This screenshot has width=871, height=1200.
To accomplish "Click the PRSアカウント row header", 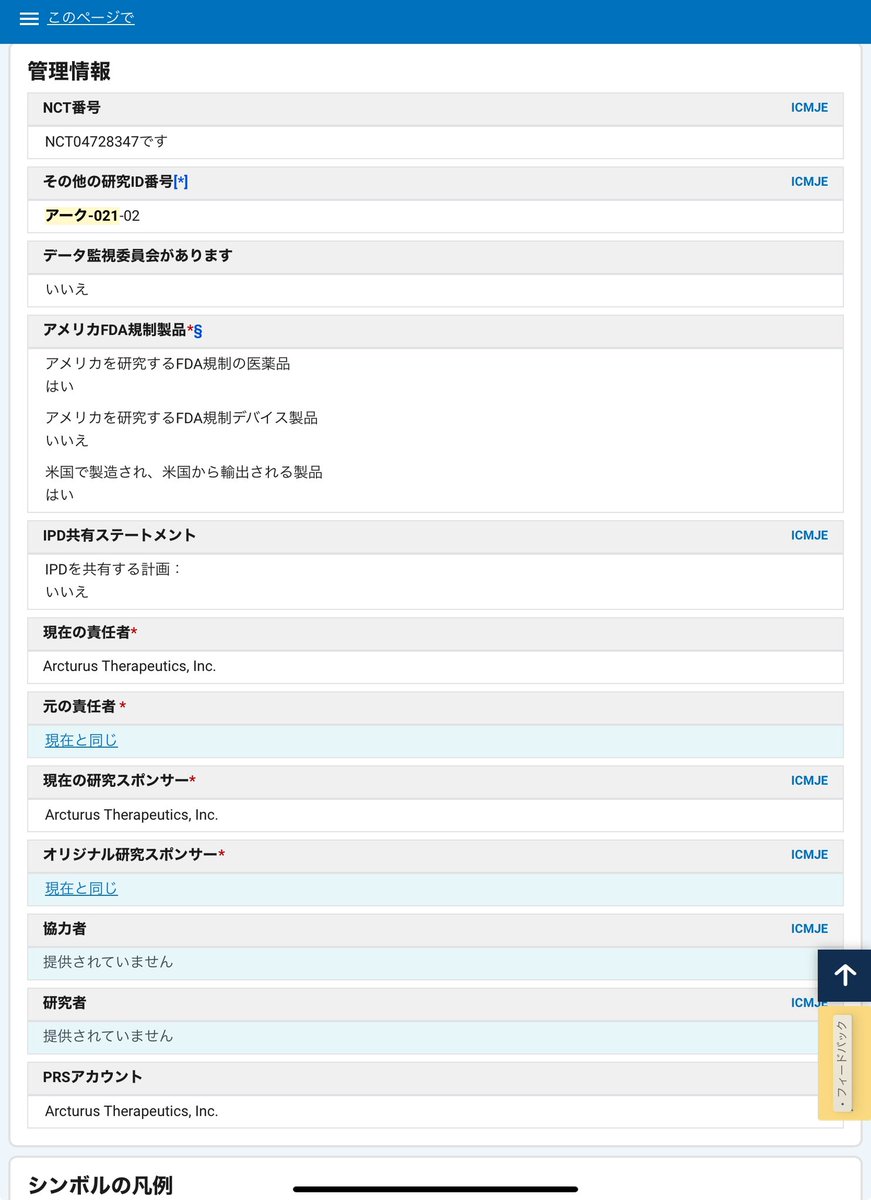I will click(x=435, y=1078).
